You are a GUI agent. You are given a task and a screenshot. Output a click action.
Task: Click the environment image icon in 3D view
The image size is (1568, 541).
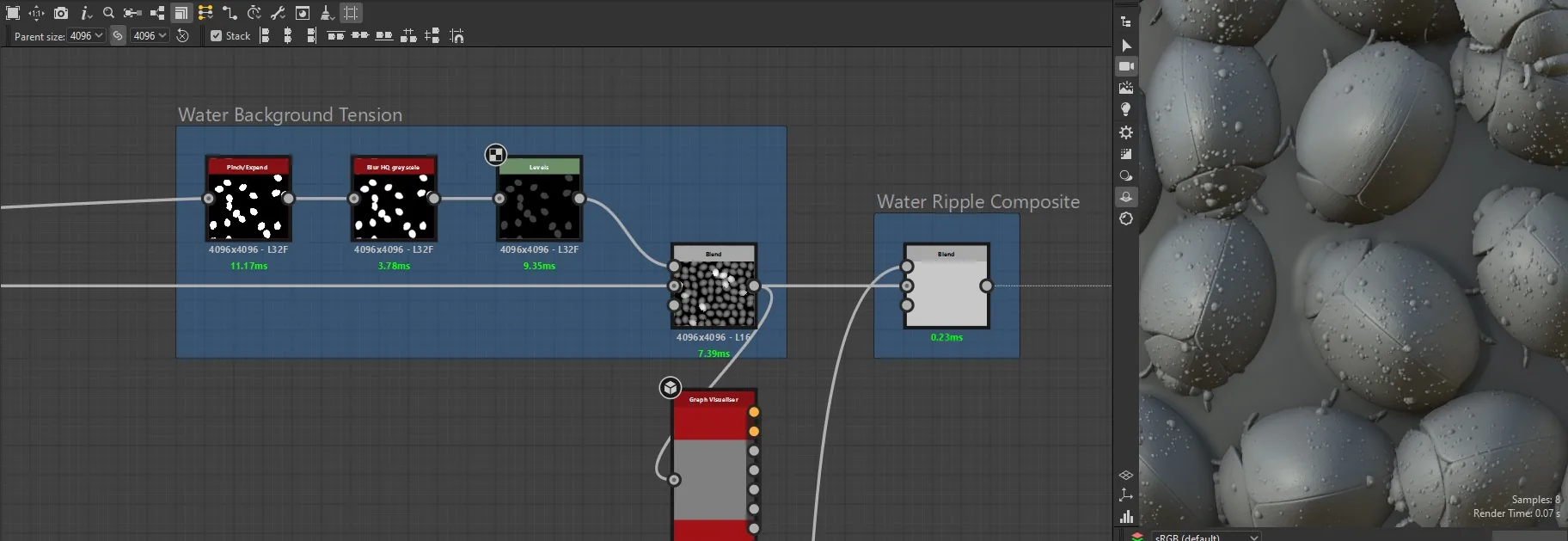click(1126, 88)
